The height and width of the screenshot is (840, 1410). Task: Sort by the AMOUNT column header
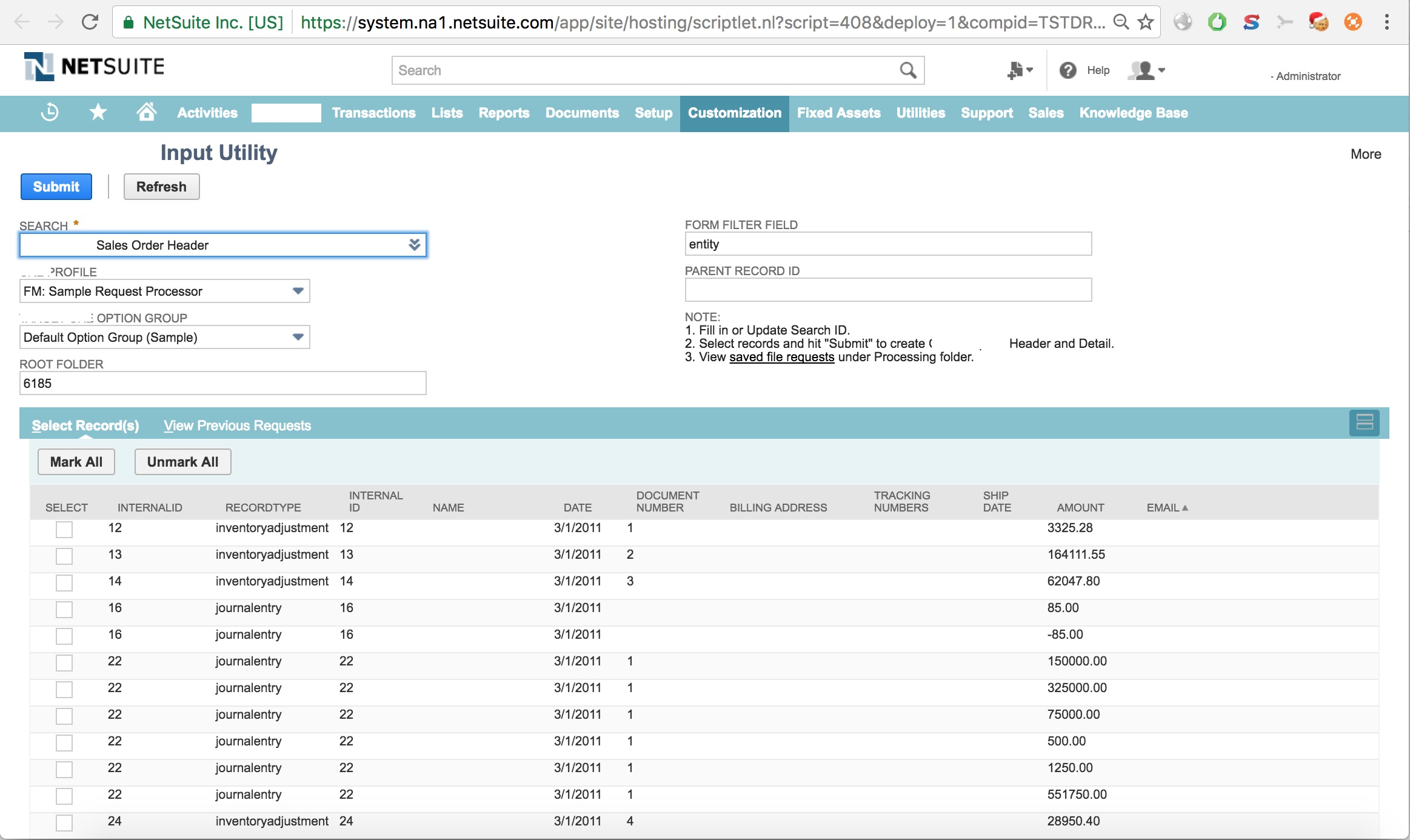[1080, 508]
